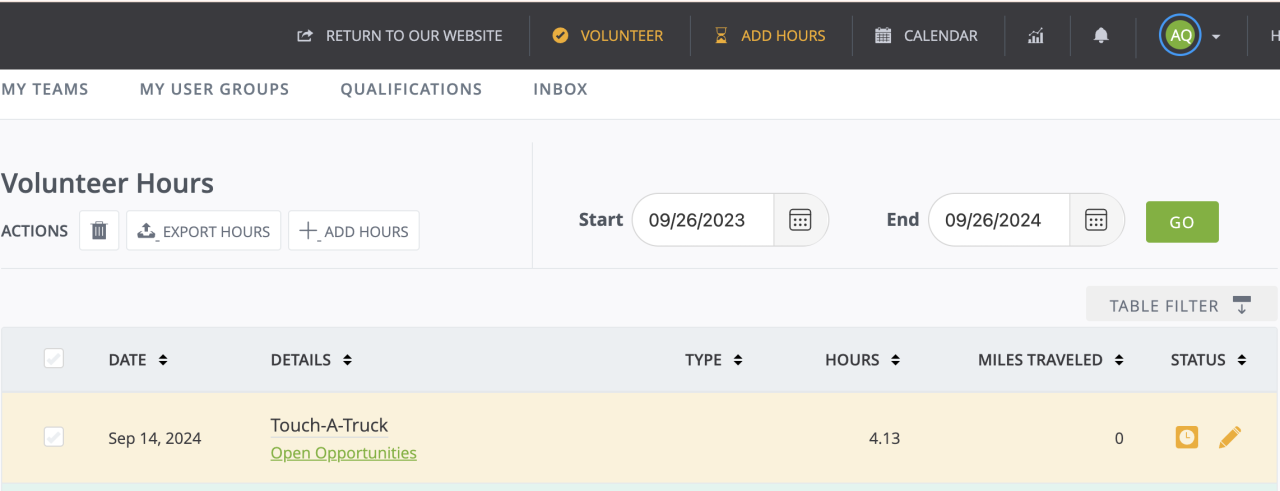Click the trash delete hours icon
The width and height of the screenshot is (1280, 491).
click(99, 231)
